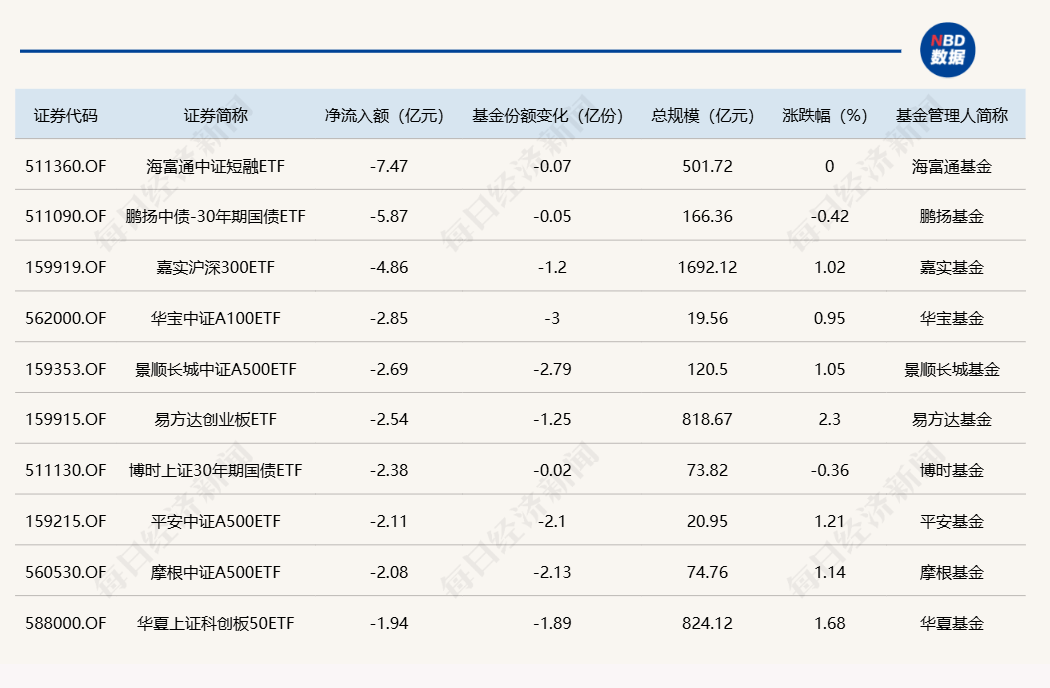
Task: Select 博时上证30年期国债ETF name cell
Action: tap(216, 470)
